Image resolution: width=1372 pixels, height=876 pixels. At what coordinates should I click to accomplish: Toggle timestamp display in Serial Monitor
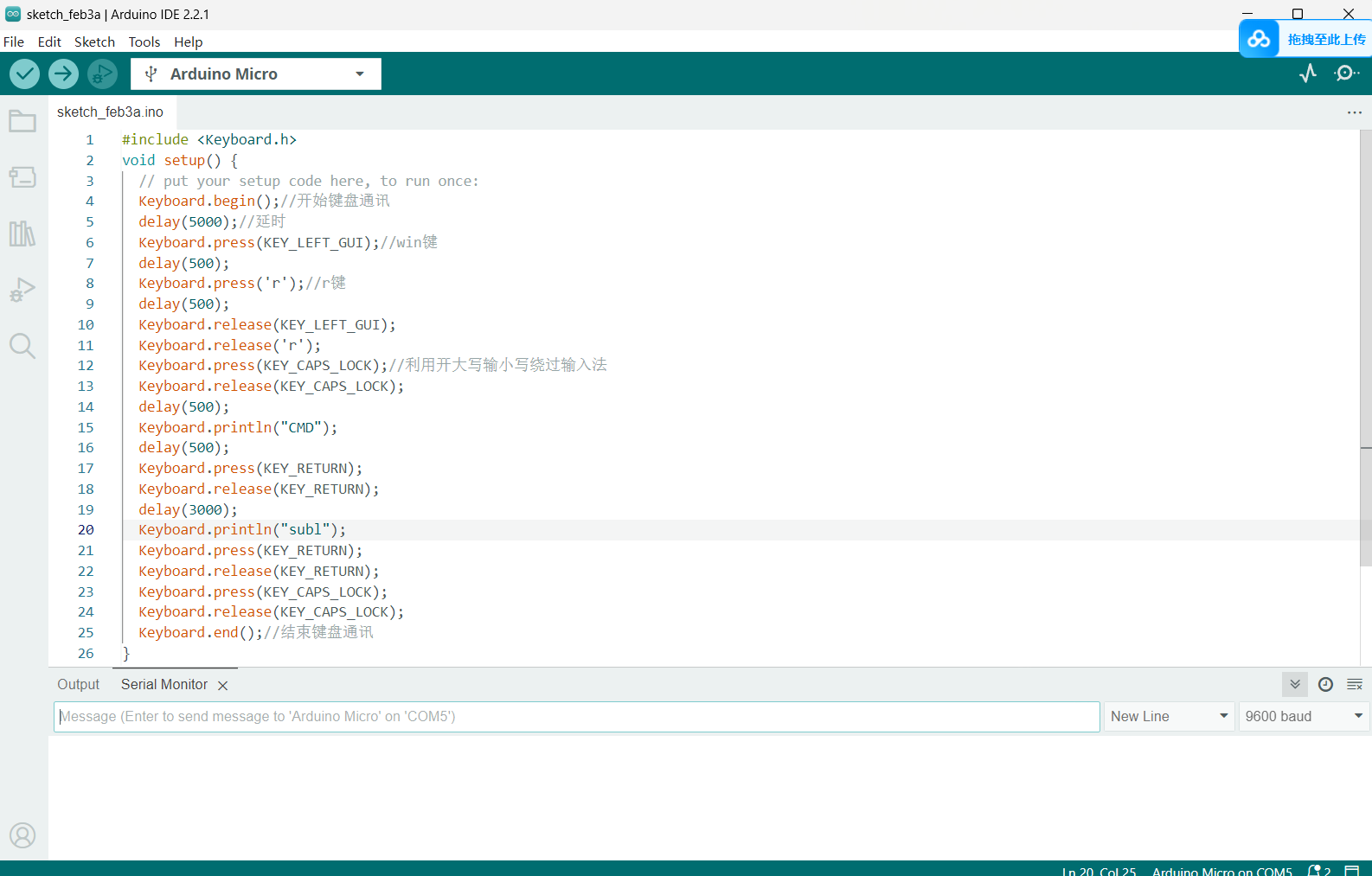click(1325, 685)
